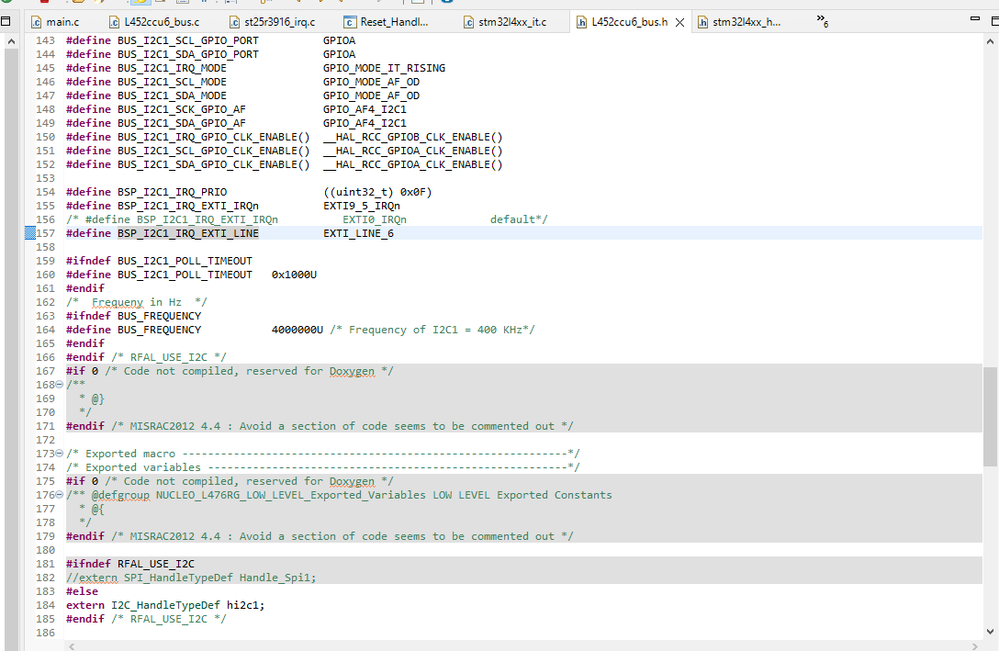Click __HAL_RCC_GPIOB_CLK_ENABLE() on line 150

[413, 137]
